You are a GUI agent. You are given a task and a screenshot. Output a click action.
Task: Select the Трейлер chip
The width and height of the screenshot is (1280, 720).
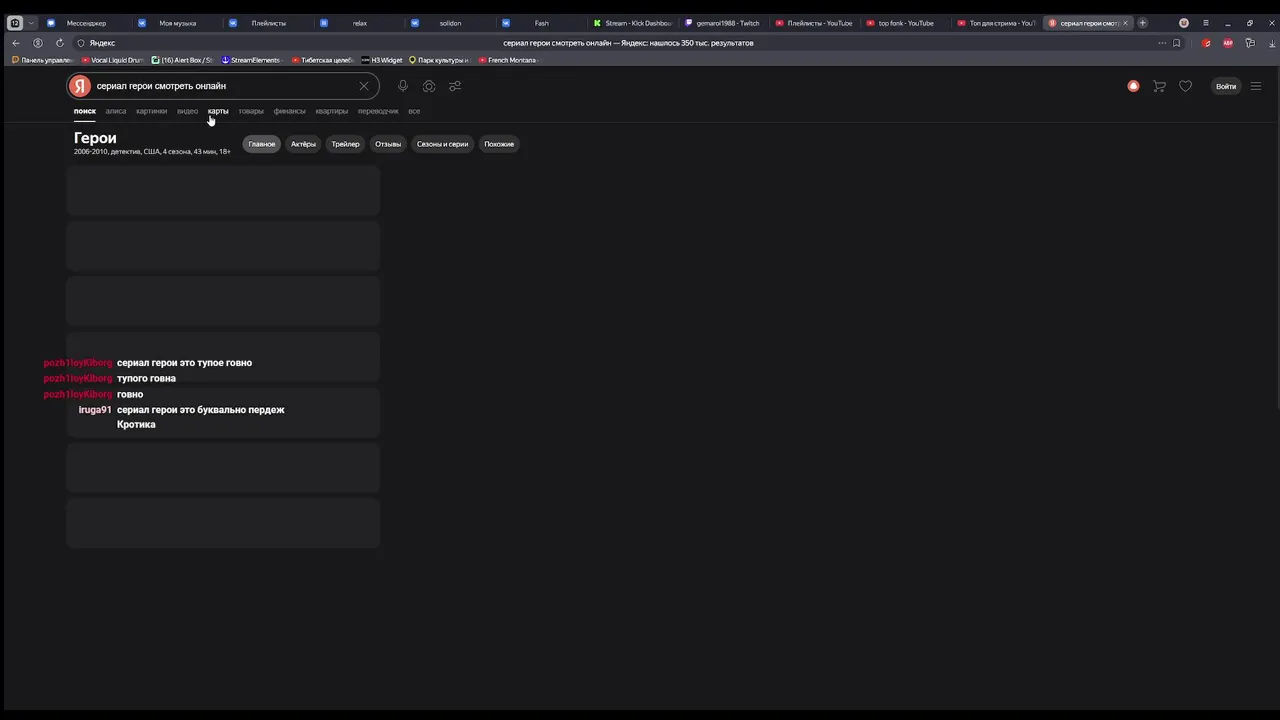pyautogui.click(x=345, y=144)
